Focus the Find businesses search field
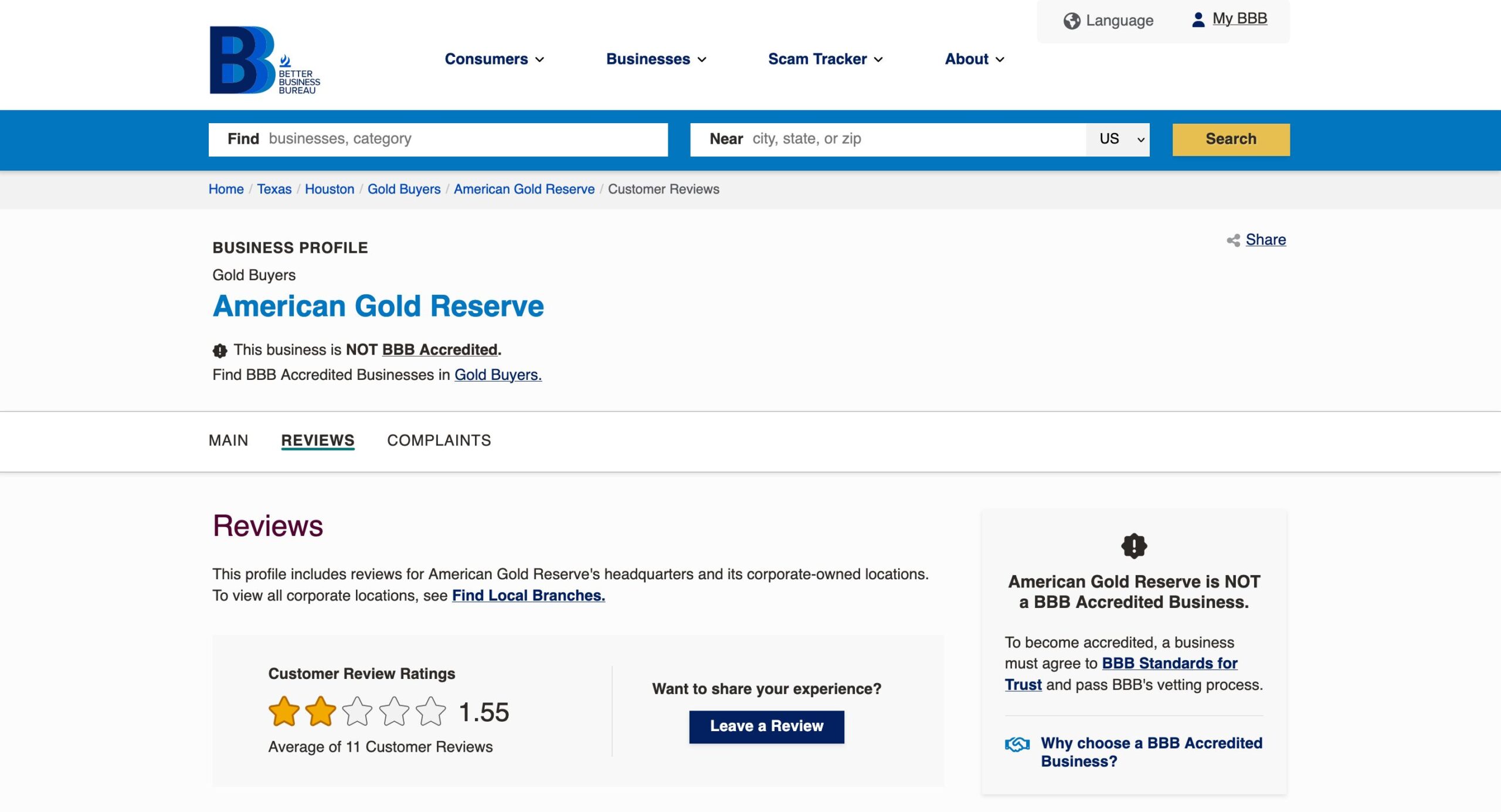The width and height of the screenshot is (1501, 812). (438, 140)
